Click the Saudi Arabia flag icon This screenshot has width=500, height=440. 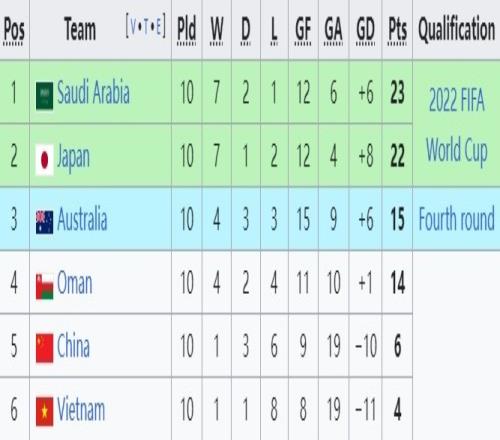pos(45,96)
